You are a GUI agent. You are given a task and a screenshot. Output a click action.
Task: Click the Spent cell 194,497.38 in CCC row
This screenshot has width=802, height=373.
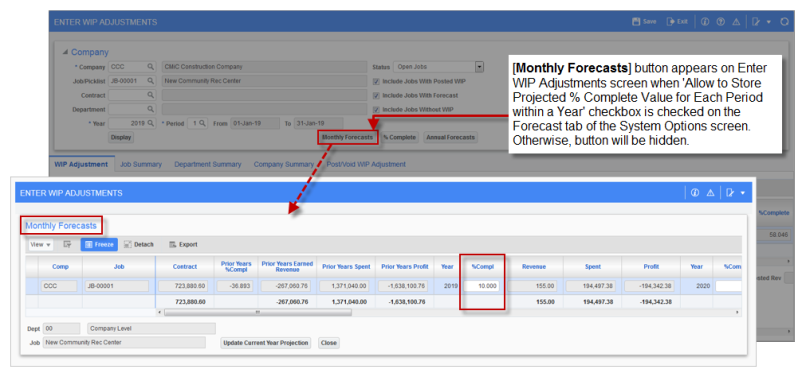592,286
